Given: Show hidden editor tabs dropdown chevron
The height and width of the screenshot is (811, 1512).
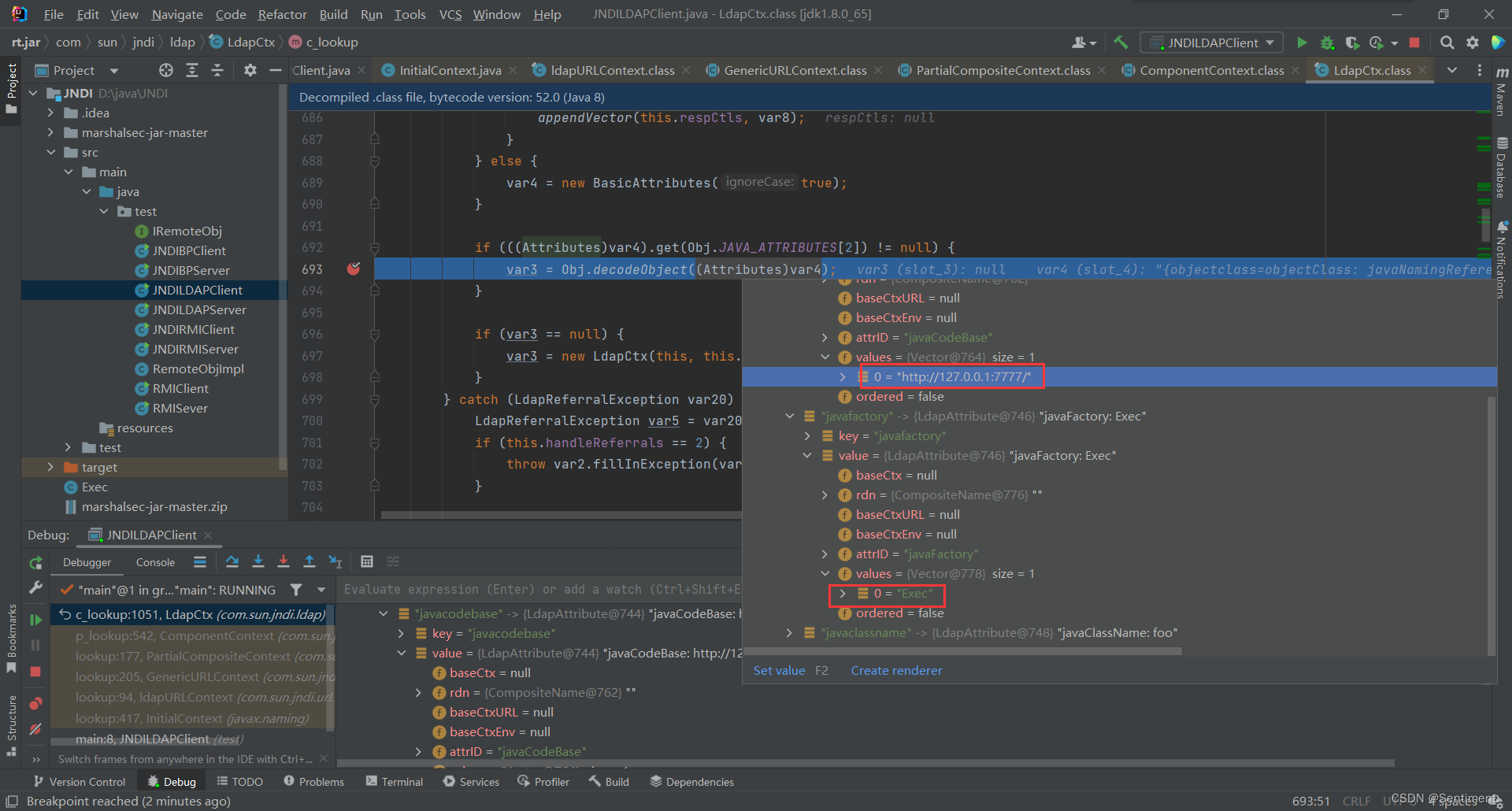Looking at the screenshot, I should tap(1452, 70).
